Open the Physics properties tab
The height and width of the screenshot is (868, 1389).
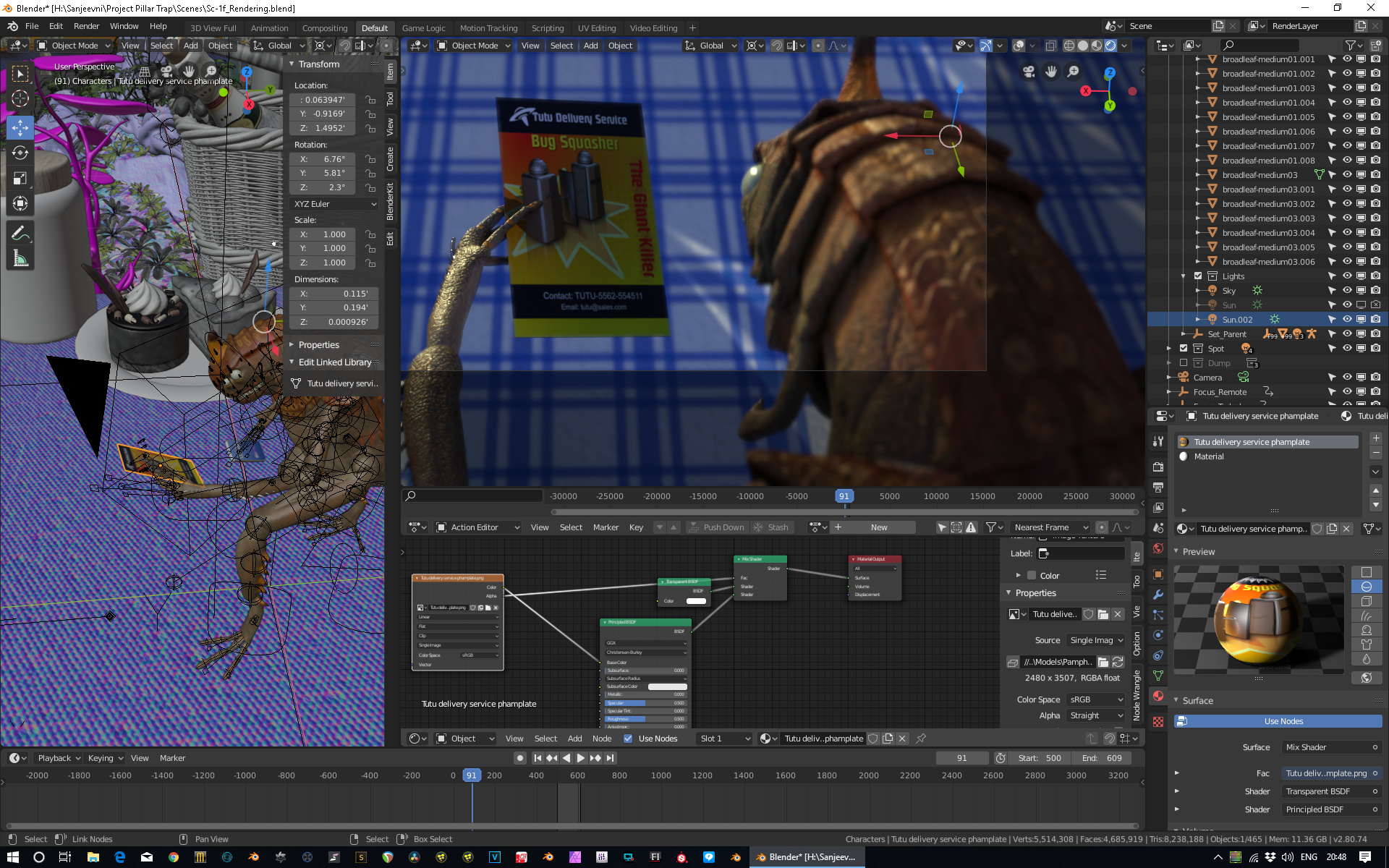pos(1158,635)
